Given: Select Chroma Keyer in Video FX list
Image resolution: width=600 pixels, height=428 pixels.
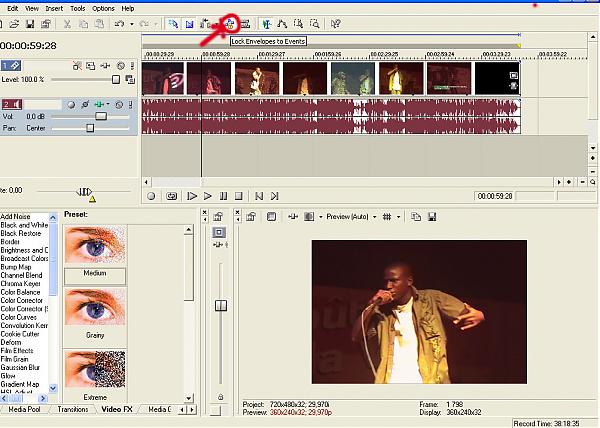Looking at the screenshot, I should (x=21, y=283).
